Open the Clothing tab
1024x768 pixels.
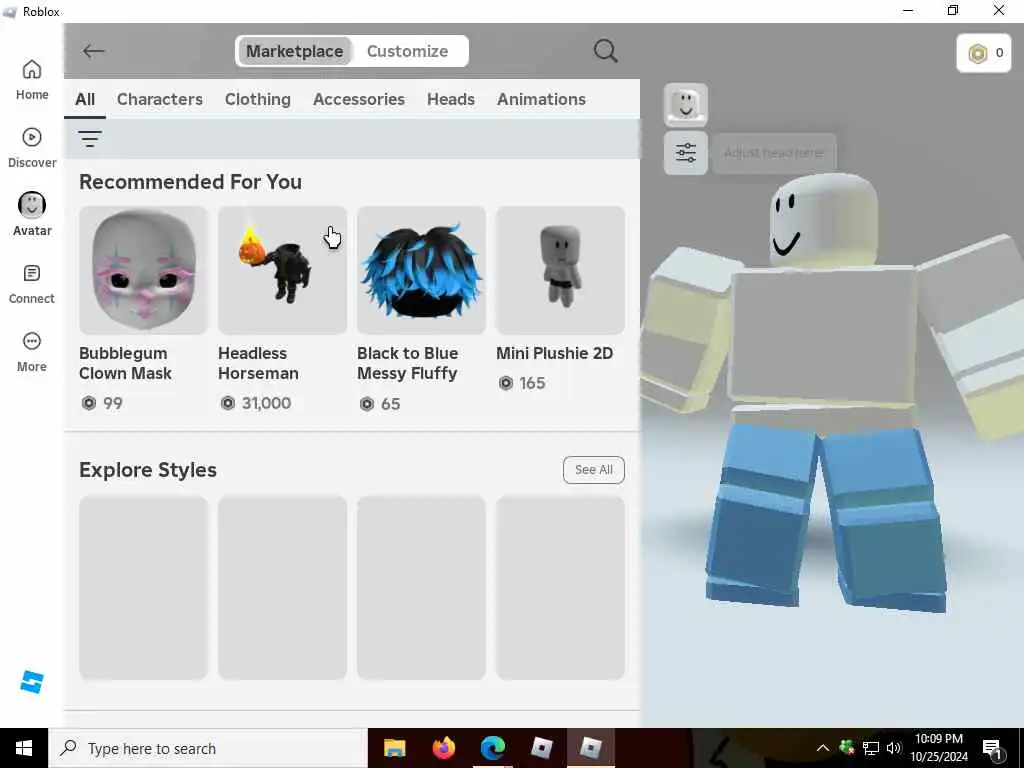pyautogui.click(x=258, y=99)
